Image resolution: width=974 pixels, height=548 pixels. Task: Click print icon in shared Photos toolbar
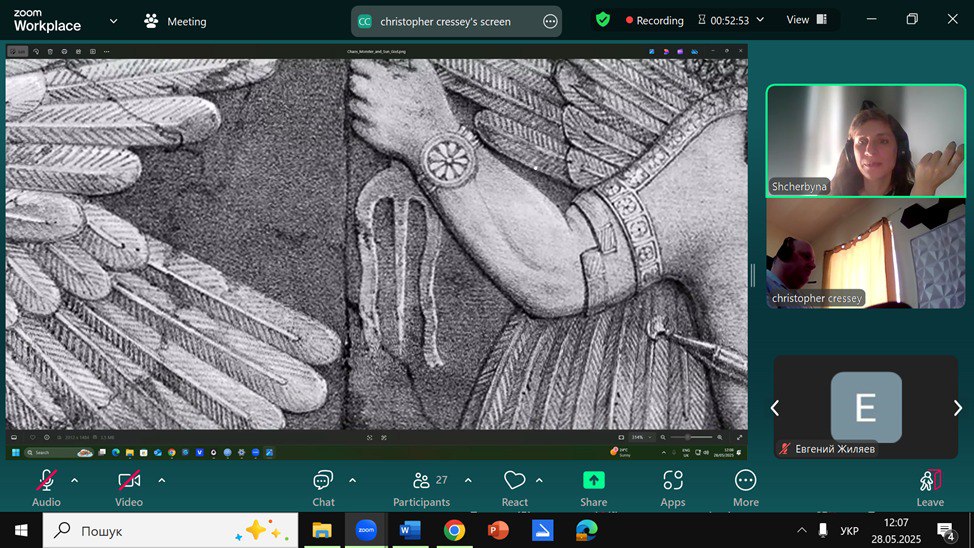65,52
